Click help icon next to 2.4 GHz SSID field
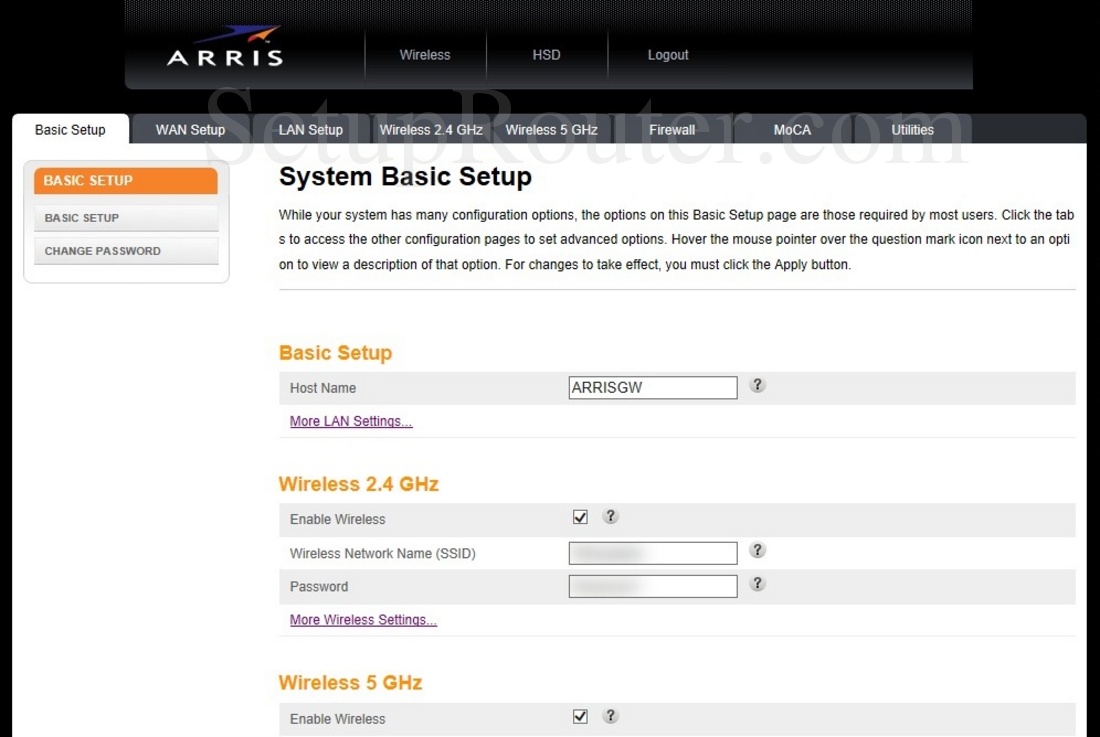This screenshot has height=737, width=1100. [x=757, y=550]
